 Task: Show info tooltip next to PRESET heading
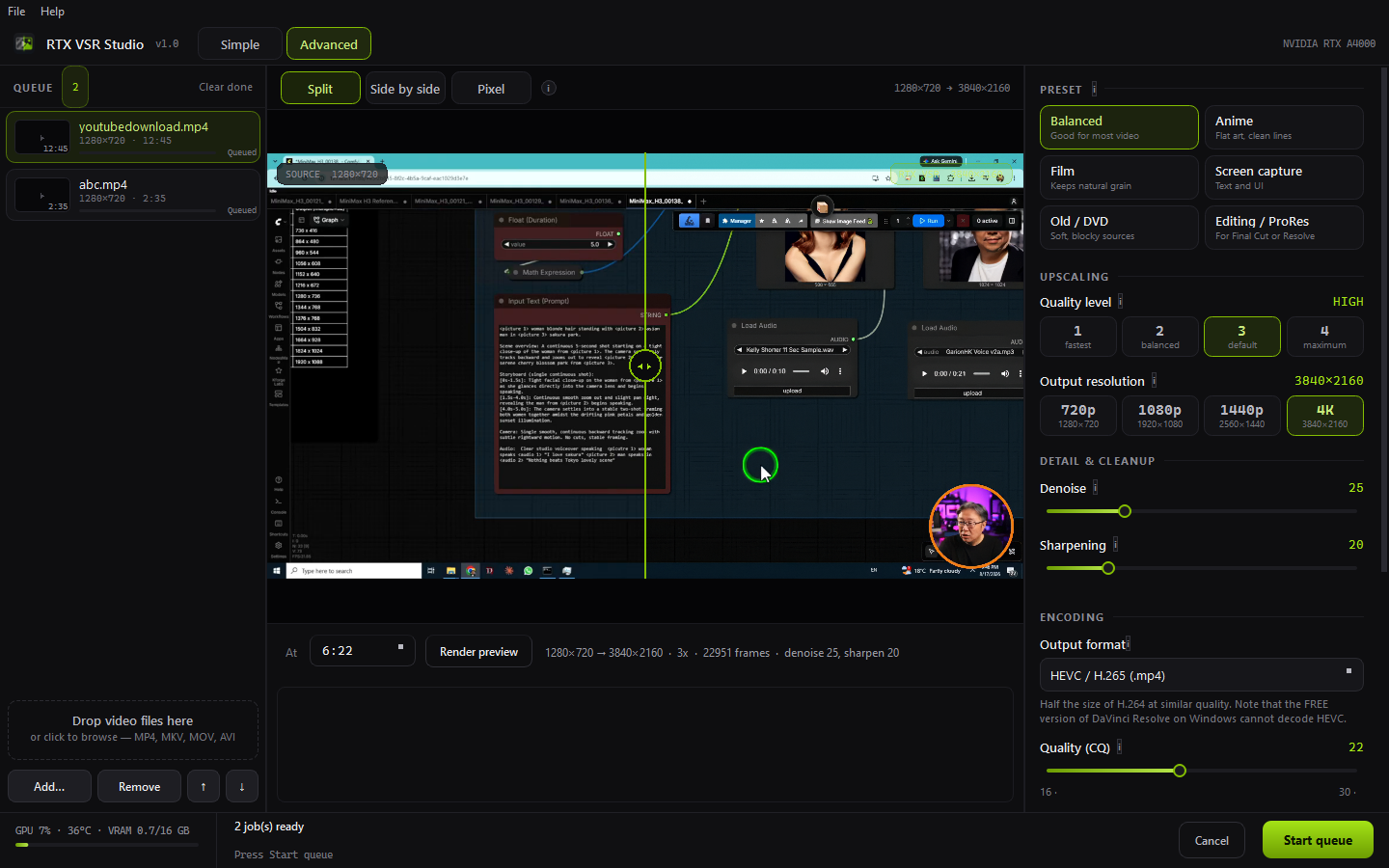pos(1094,89)
